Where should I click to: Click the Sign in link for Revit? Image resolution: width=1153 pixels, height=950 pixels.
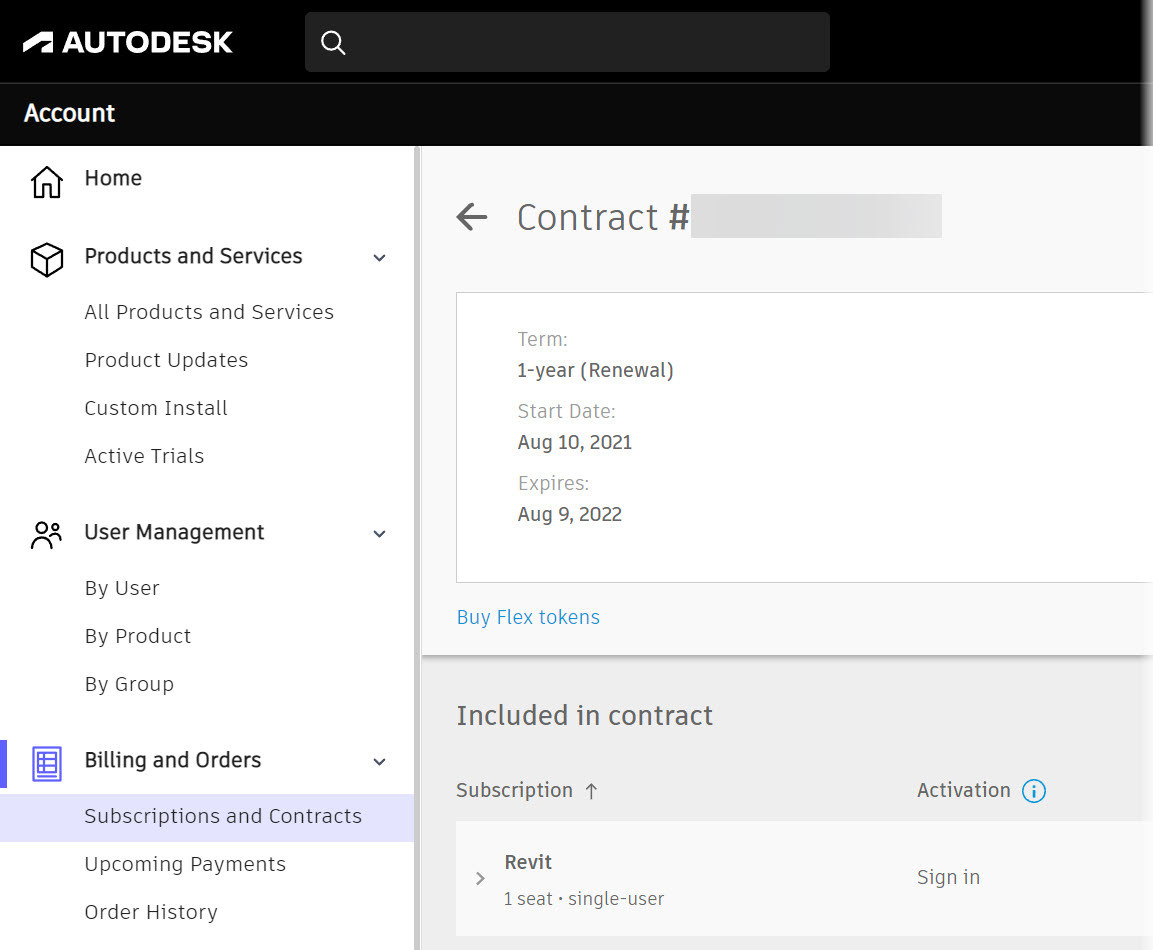click(947, 877)
